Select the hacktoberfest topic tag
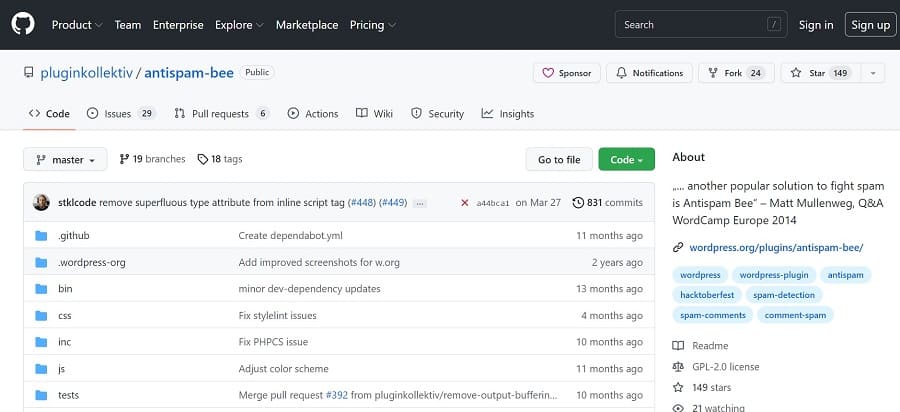The image size is (900, 412). coord(707,295)
